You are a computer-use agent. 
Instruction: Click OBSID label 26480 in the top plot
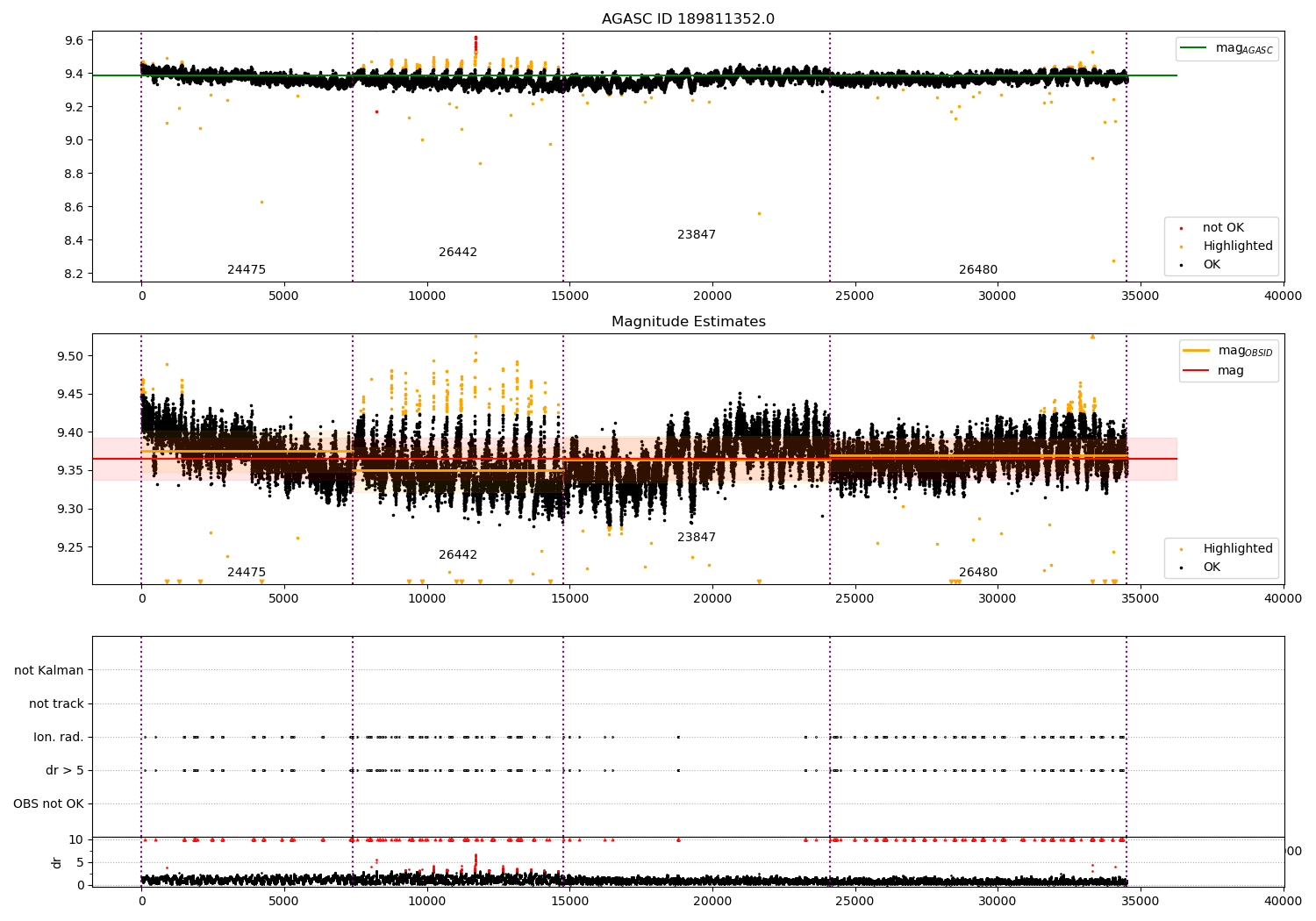coord(978,269)
